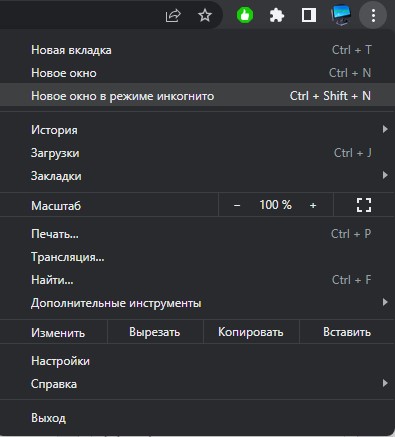
Task: Select Печать... from the menu
Action: point(197,234)
